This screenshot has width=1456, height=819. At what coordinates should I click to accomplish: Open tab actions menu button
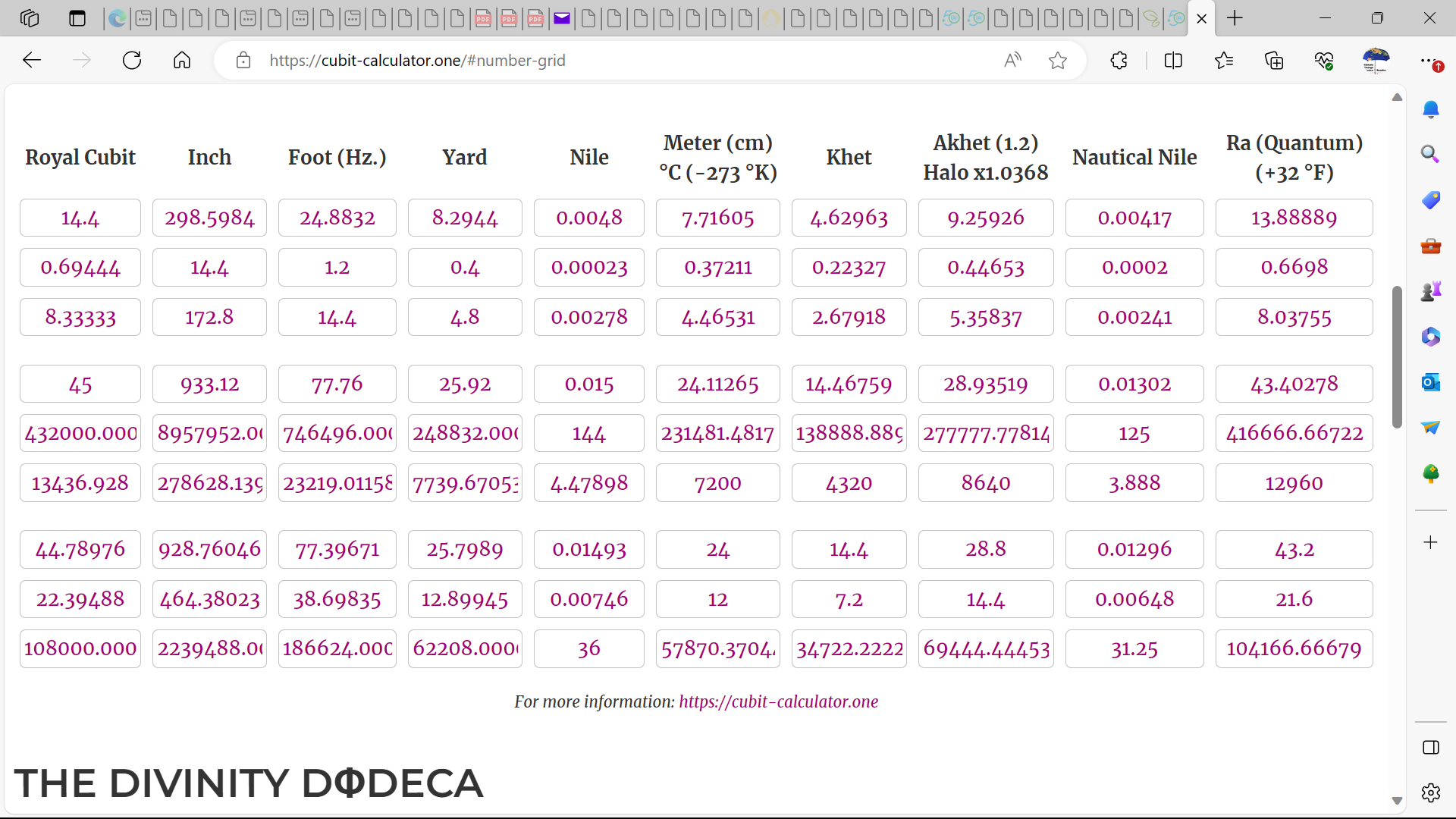coord(77,18)
